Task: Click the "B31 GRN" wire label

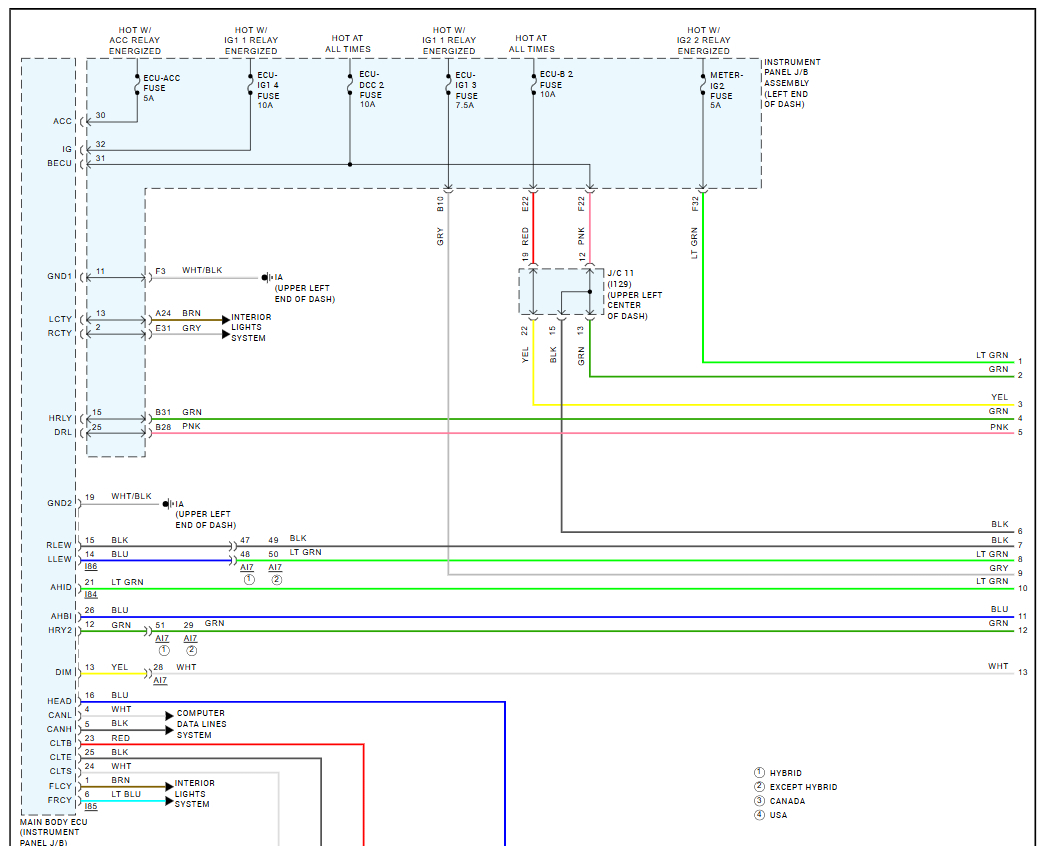Action: click(x=179, y=413)
